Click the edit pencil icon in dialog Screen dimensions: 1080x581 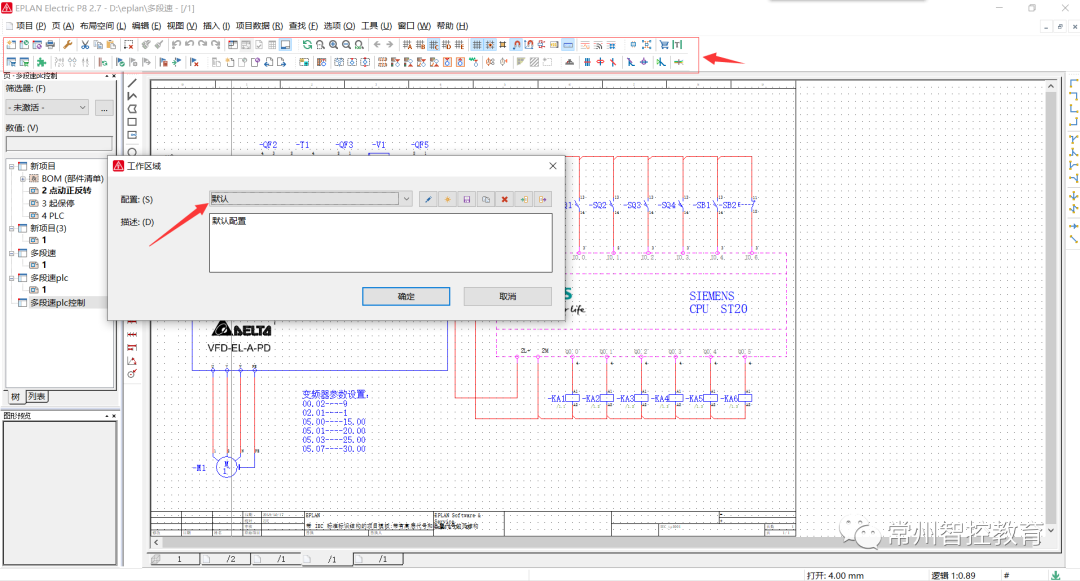pyautogui.click(x=428, y=199)
